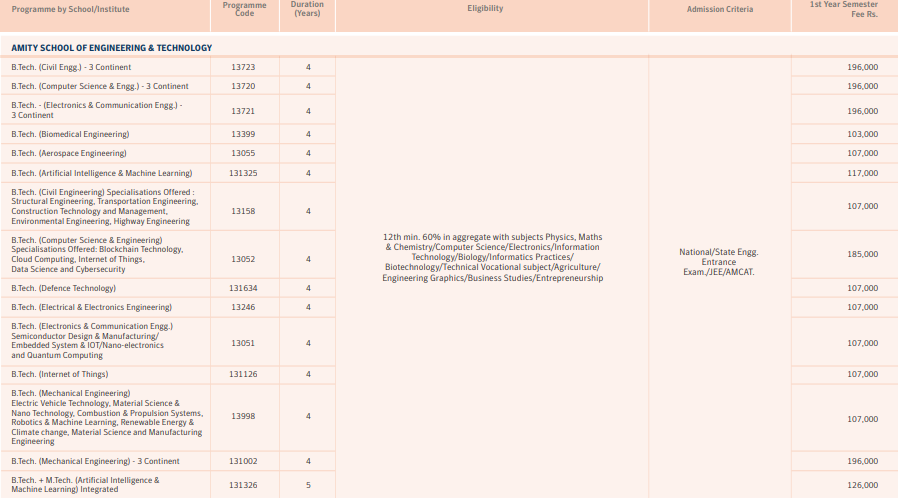Click fee 107,000 in Aerospace Engineering row

(862, 153)
